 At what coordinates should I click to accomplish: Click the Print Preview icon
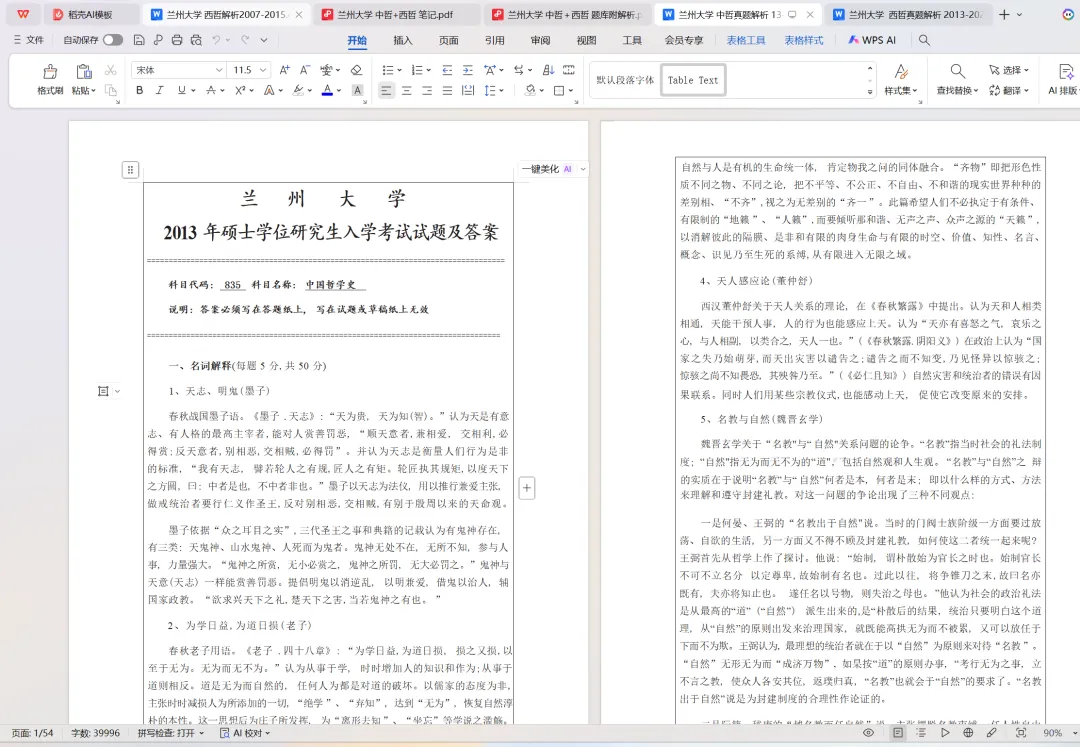pyautogui.click(x=196, y=41)
